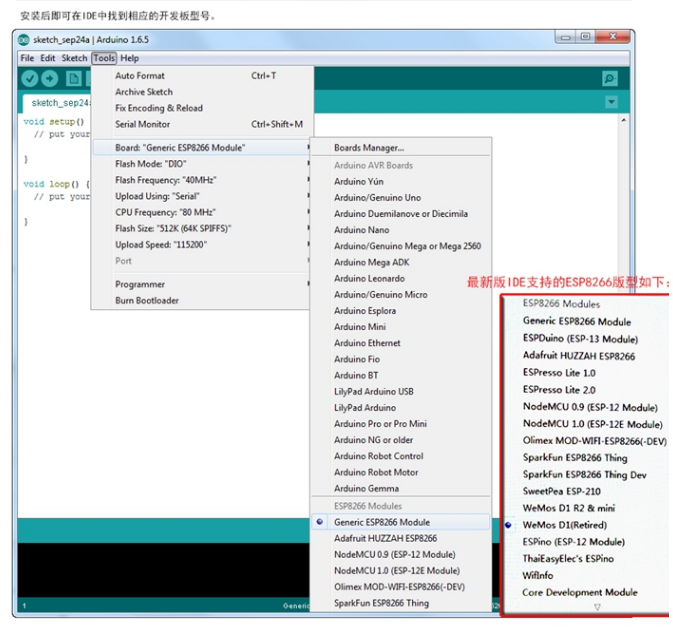Viewport: 673px width, 642px height.
Task: Expand Flash Size: 512K submenu
Action: coord(202,229)
